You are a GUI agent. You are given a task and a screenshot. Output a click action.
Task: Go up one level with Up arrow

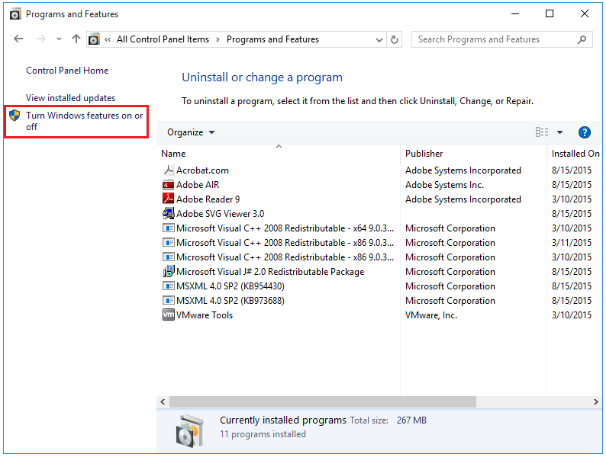pyautogui.click(x=76, y=39)
